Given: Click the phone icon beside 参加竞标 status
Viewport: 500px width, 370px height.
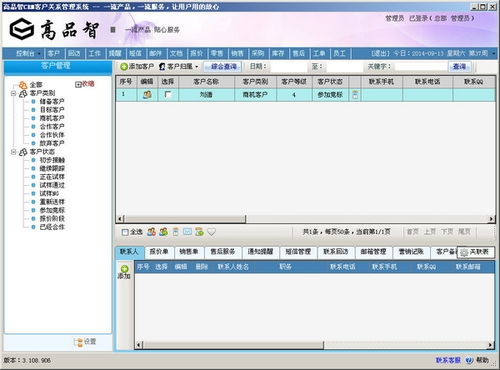Looking at the screenshot, I should coord(355,95).
